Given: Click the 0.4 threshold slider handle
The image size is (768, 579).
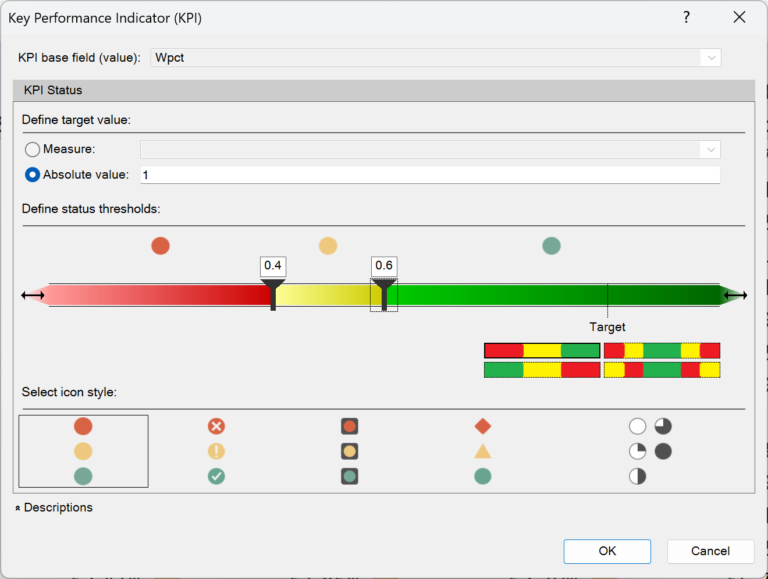Looking at the screenshot, I should (273, 294).
